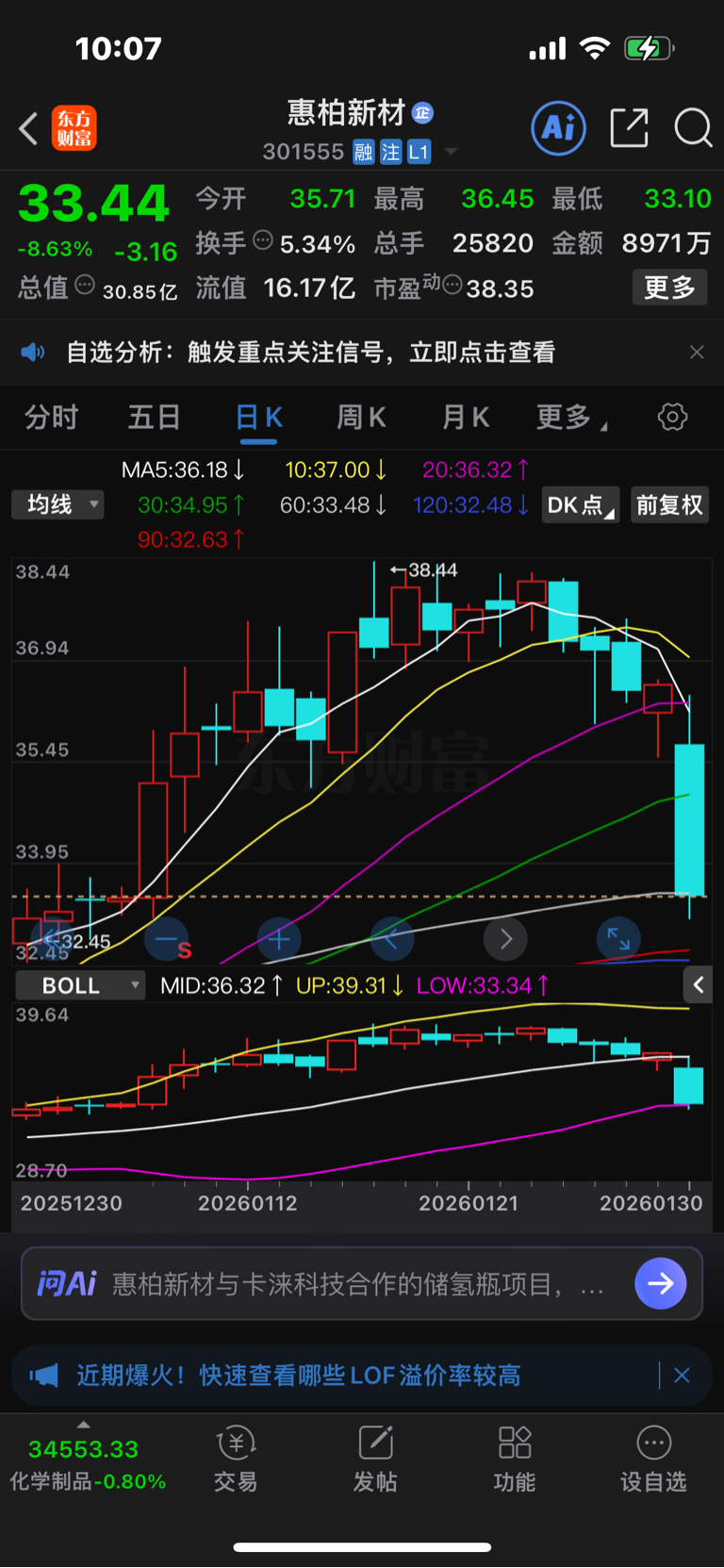Screen dimensions: 724x1568
Task: Tap the info icon beside 总值
Action: click(85, 285)
